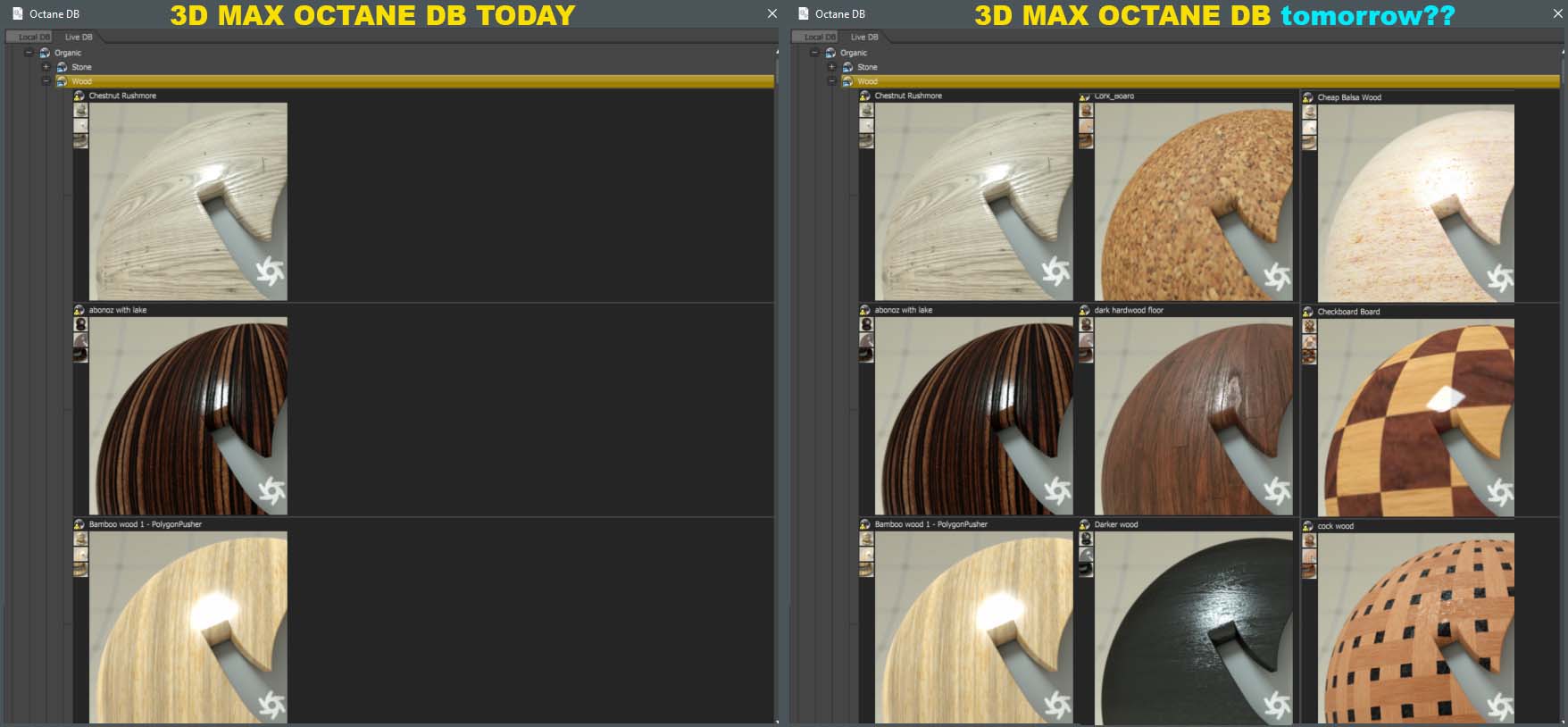Select Chestnut Rushmore large preview in left window
The image size is (1568, 727).
tap(188, 201)
